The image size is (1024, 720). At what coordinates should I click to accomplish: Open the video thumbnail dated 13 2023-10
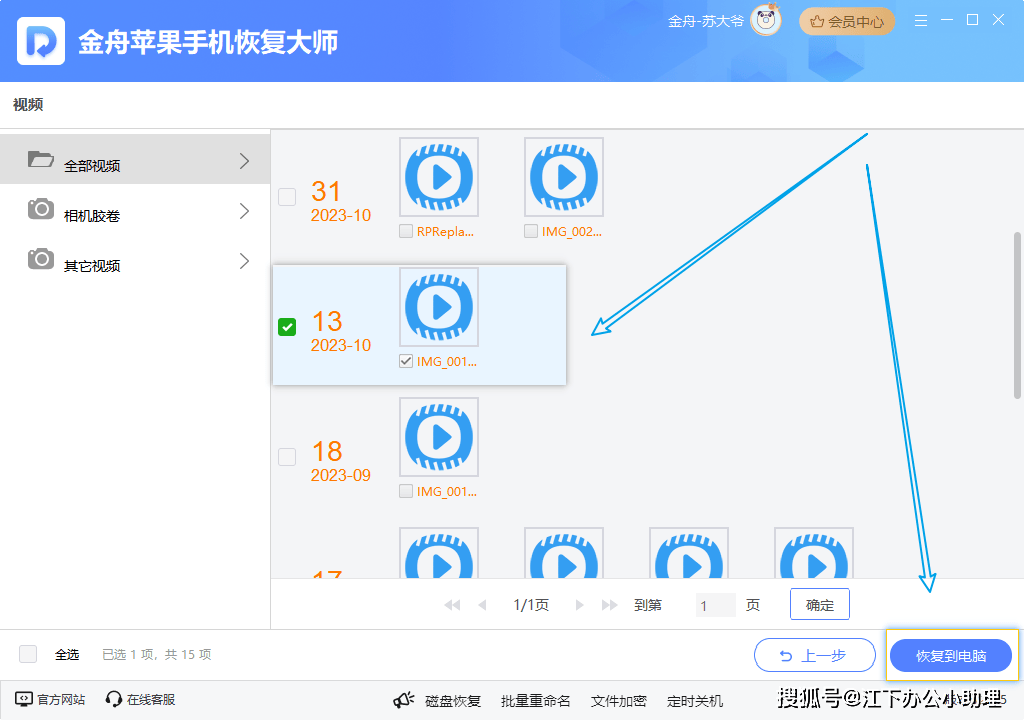coord(439,307)
